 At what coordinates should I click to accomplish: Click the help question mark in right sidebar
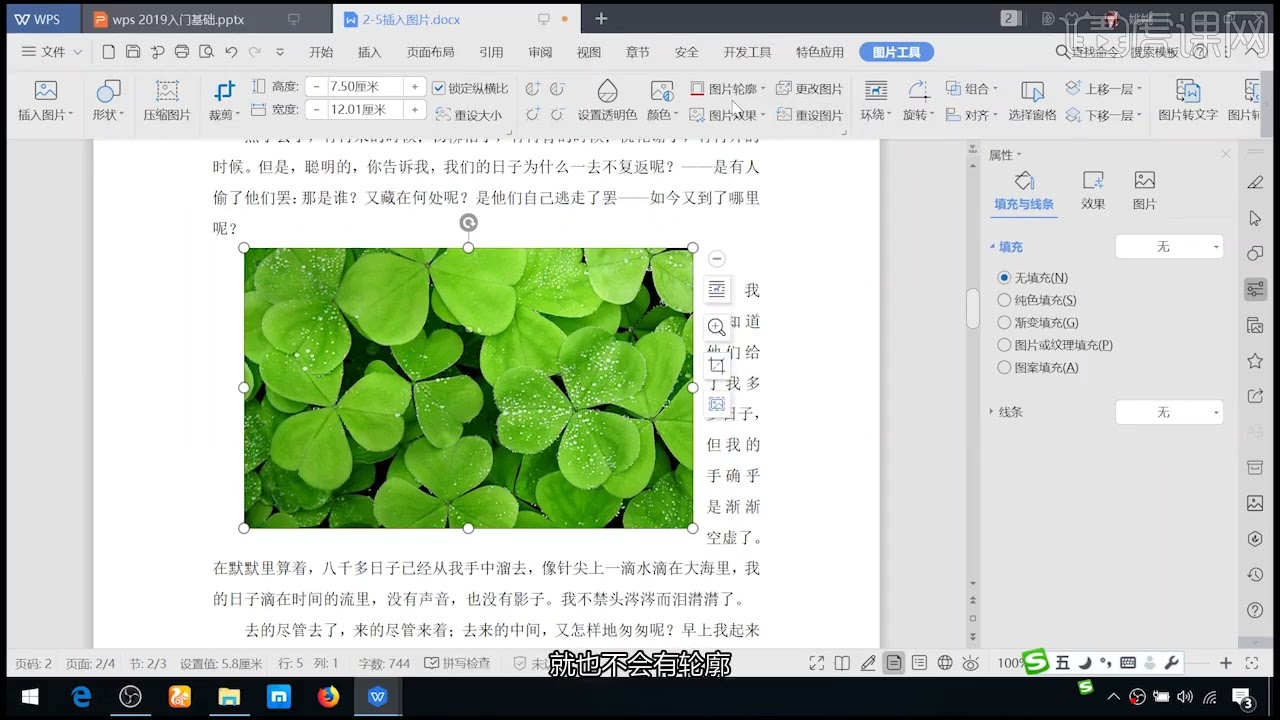[x=1256, y=610]
